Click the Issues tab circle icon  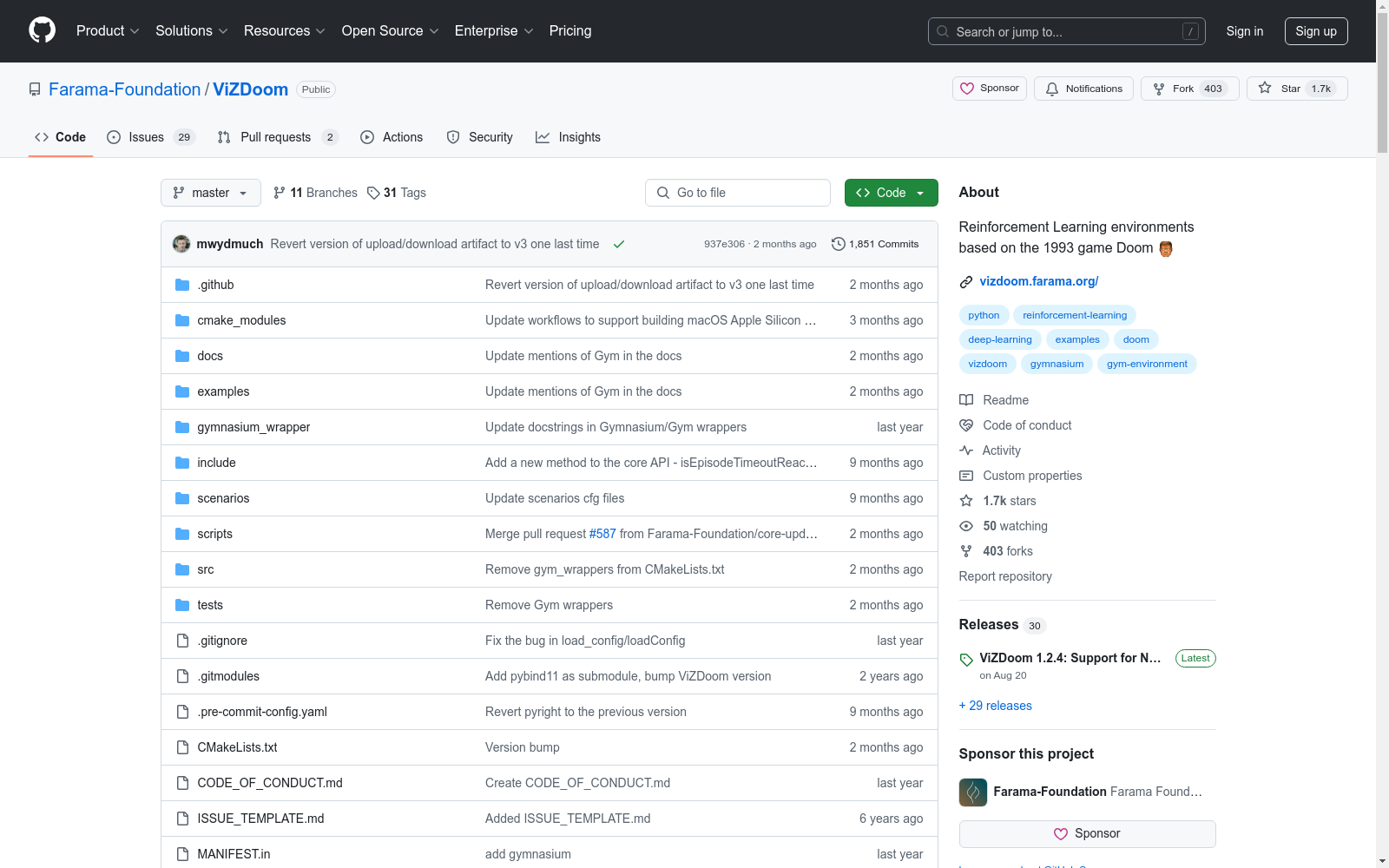pos(114,137)
